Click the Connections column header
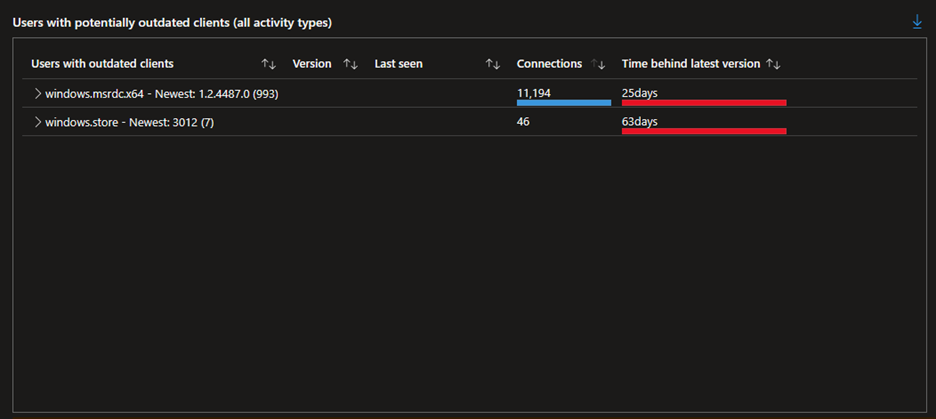This screenshot has width=936, height=419. 549,64
